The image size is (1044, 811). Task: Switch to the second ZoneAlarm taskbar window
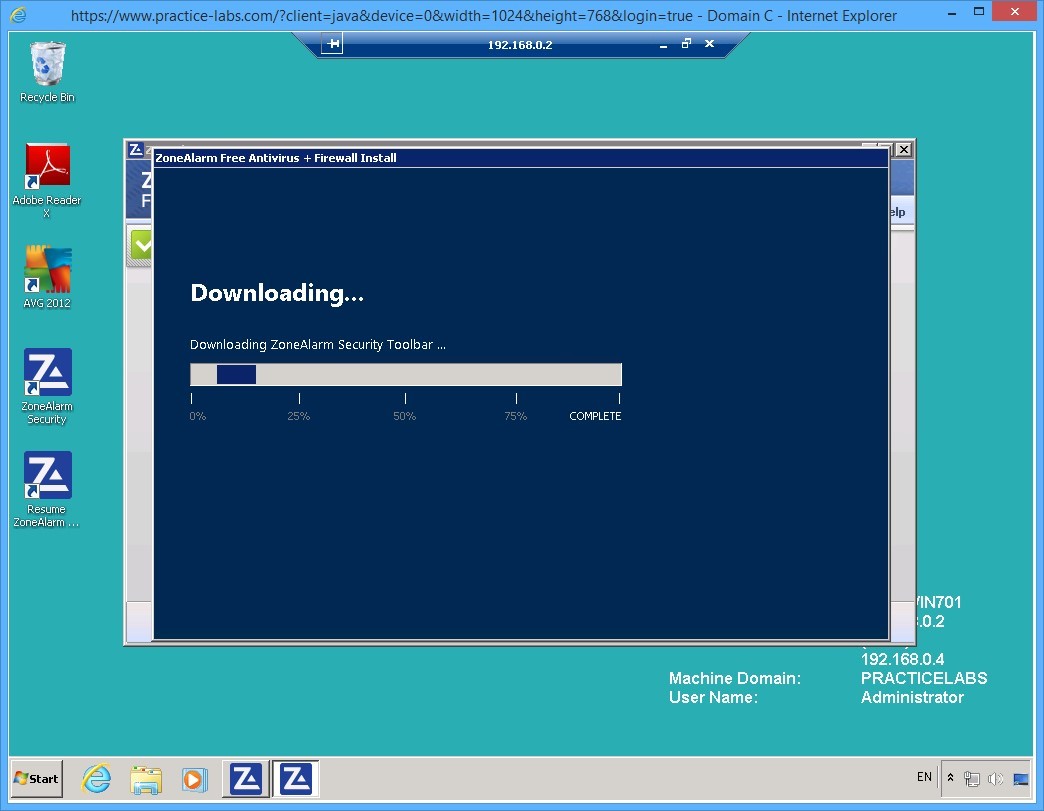[x=295, y=777]
